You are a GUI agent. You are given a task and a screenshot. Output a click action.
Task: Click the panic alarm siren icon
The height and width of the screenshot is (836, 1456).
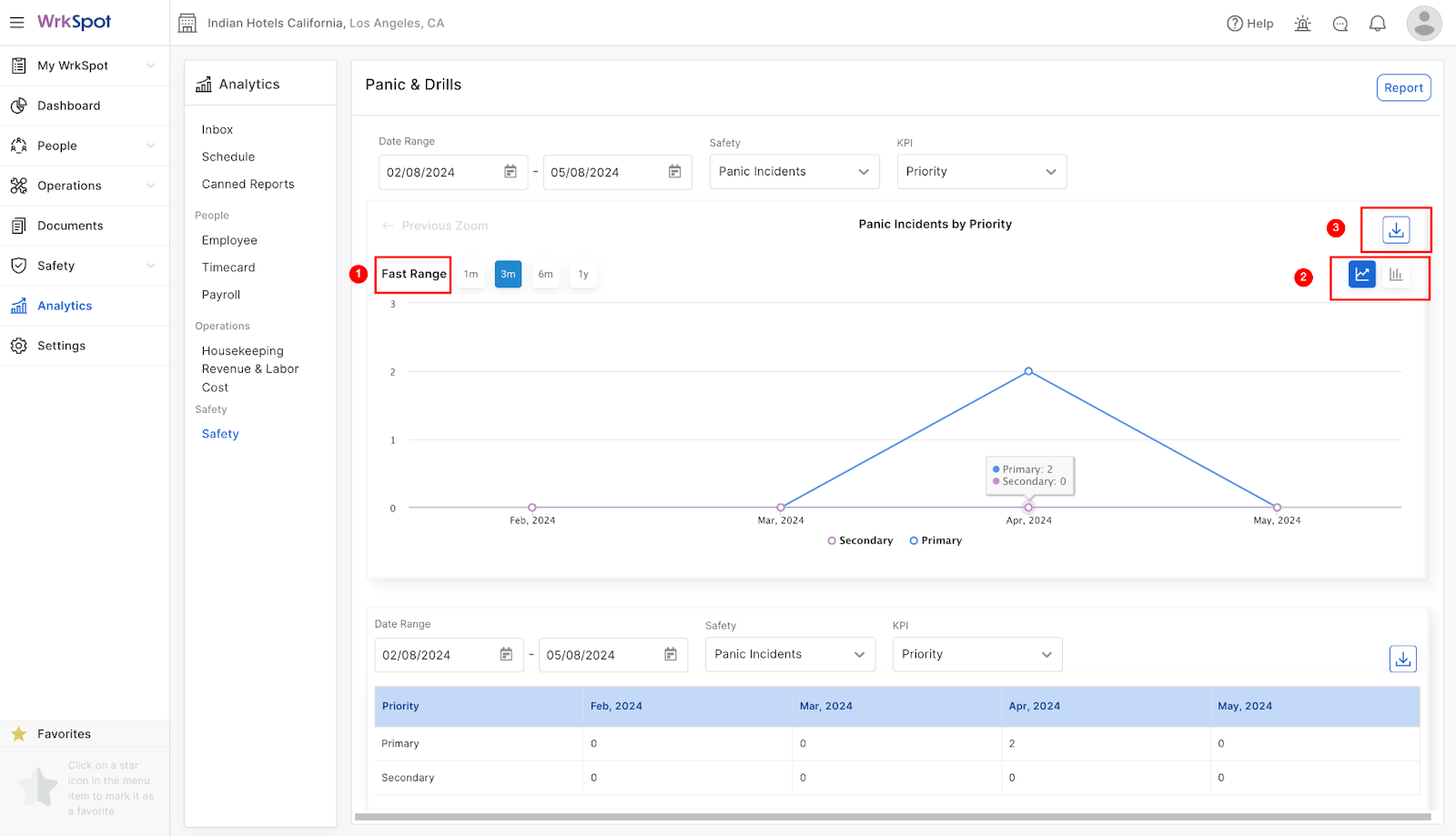click(1303, 24)
